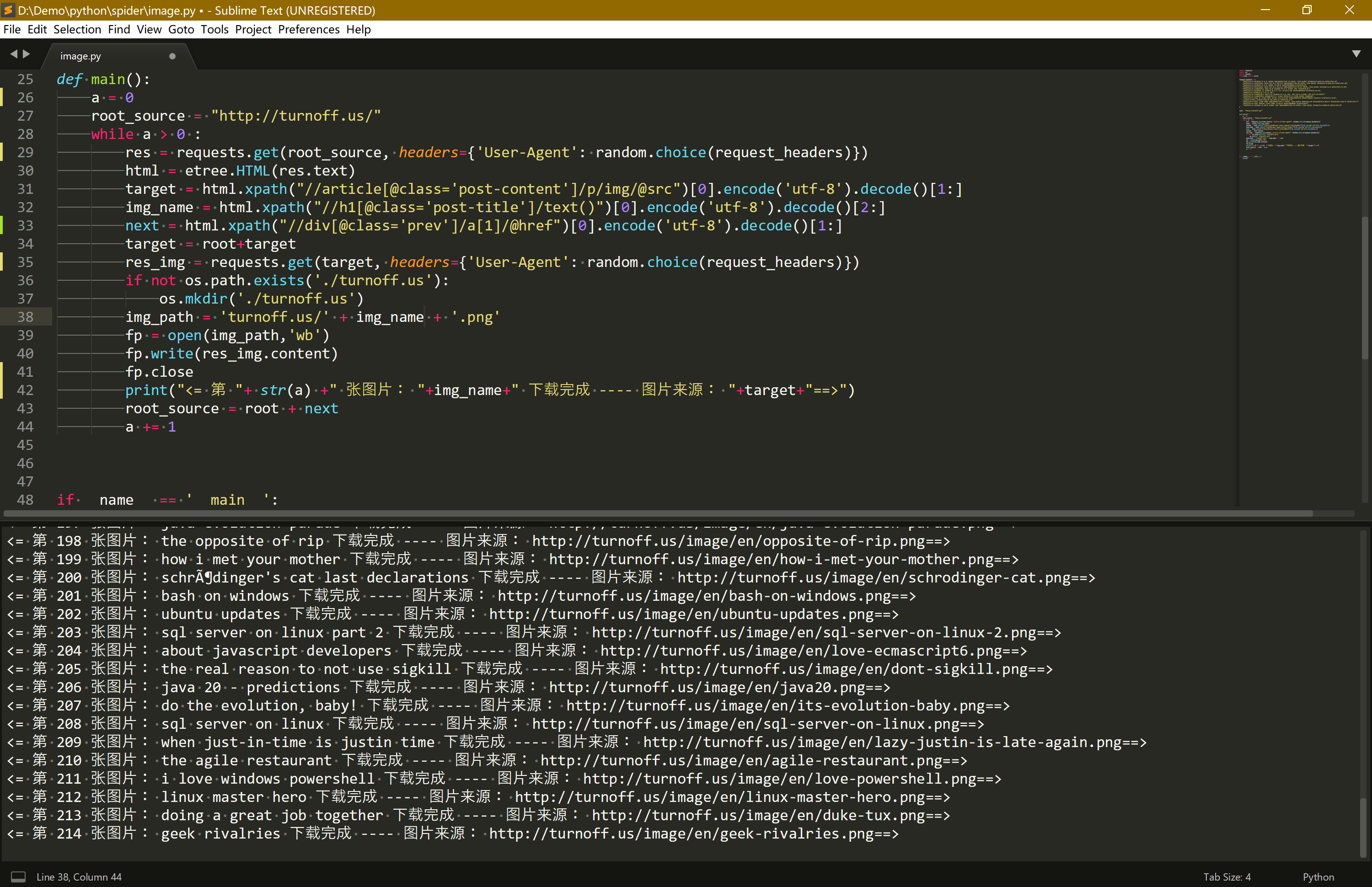This screenshot has width=1372, height=887.
Task: Click the 'post-content' xpath string on line 31
Action: pyautogui.click(x=488, y=189)
